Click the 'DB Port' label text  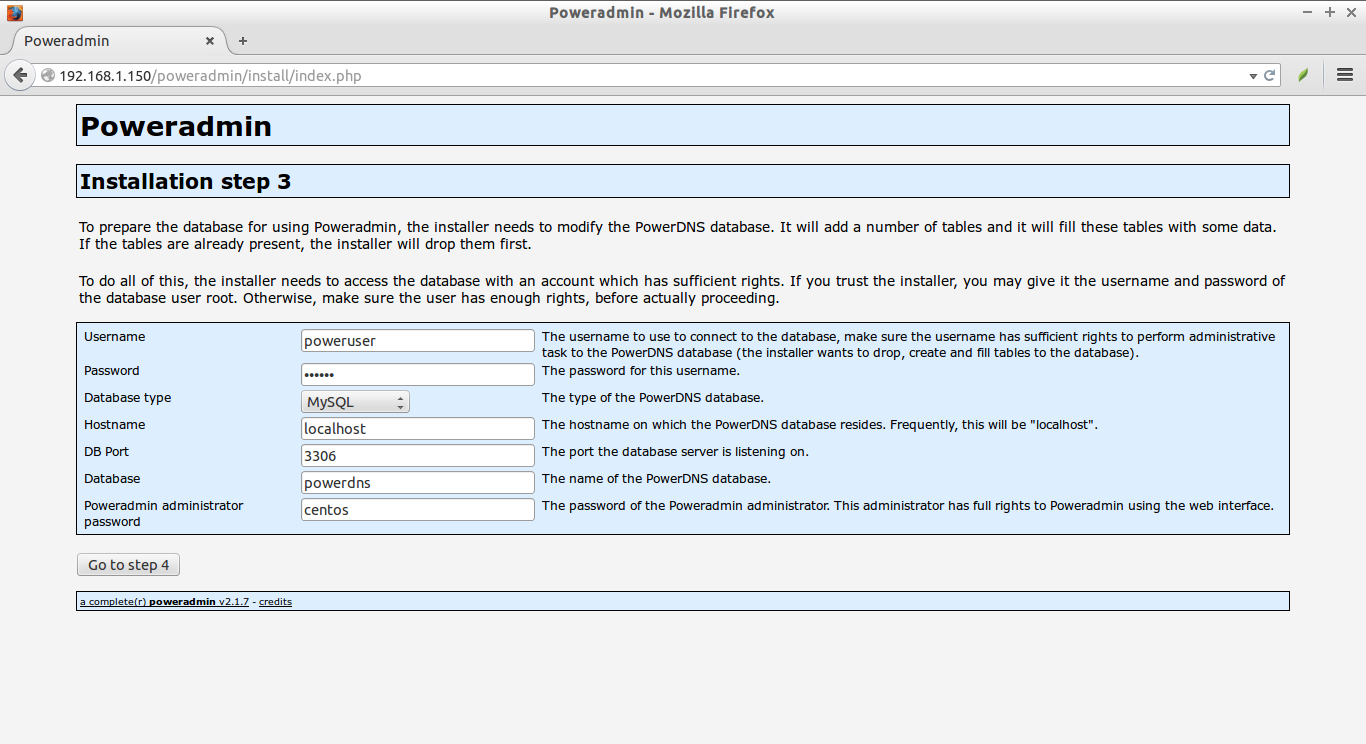point(106,452)
